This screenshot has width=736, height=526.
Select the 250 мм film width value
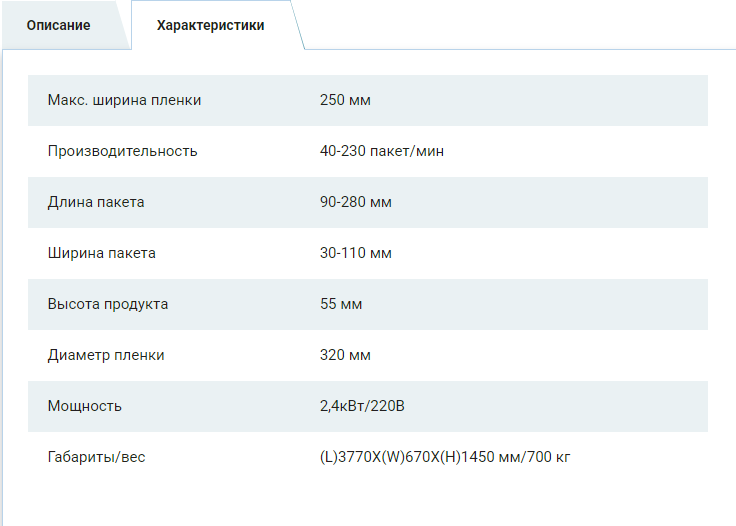346,100
